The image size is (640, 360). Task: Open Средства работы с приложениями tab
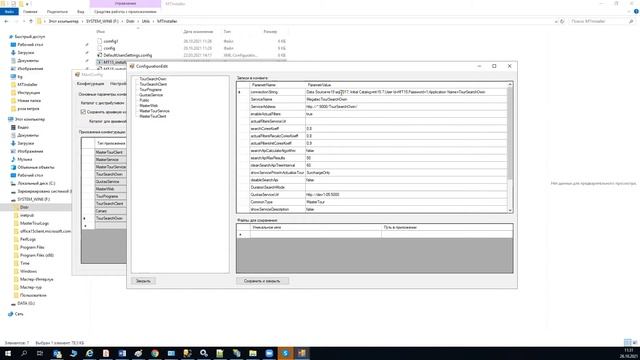click(125, 12)
